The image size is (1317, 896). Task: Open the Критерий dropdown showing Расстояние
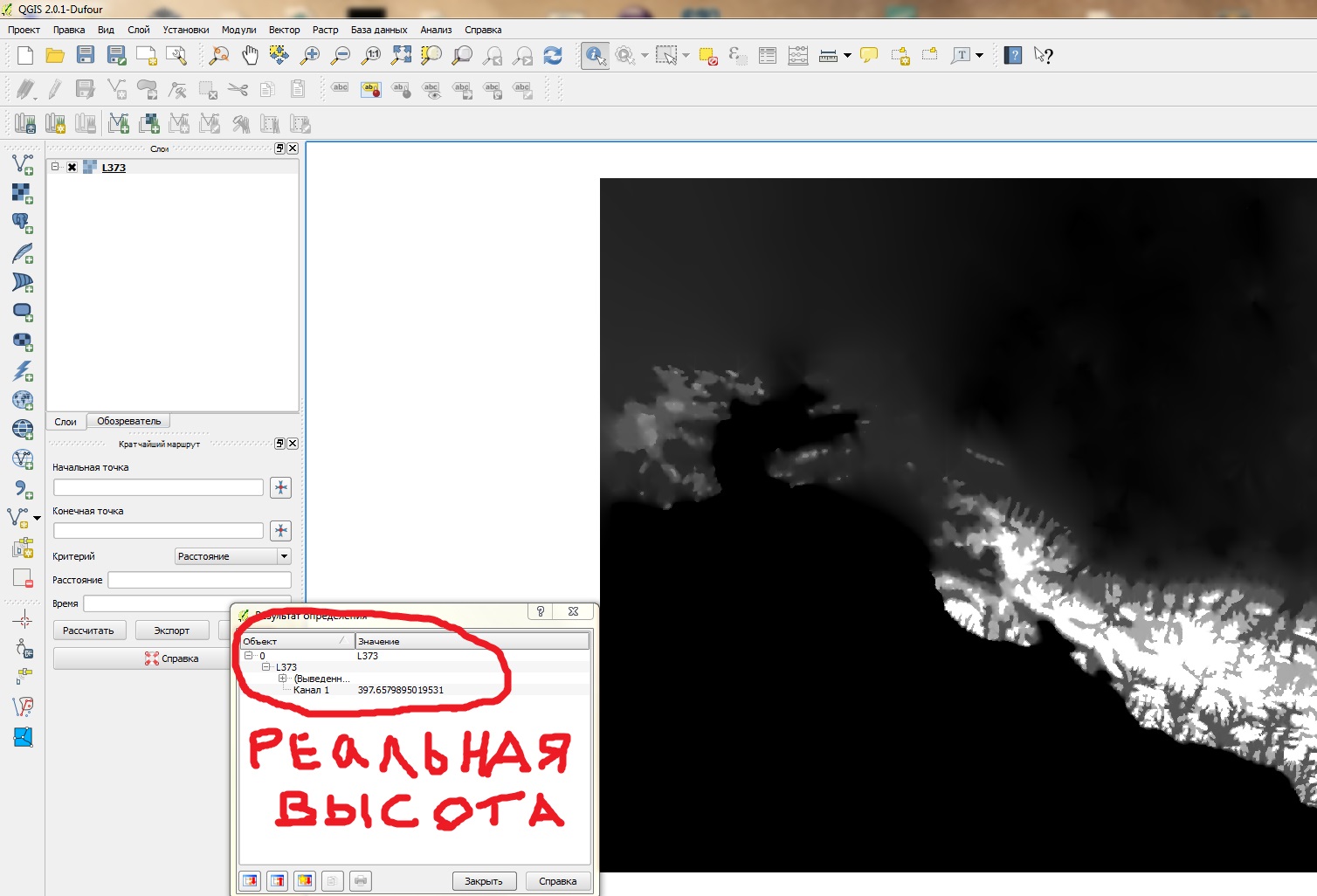pos(284,556)
